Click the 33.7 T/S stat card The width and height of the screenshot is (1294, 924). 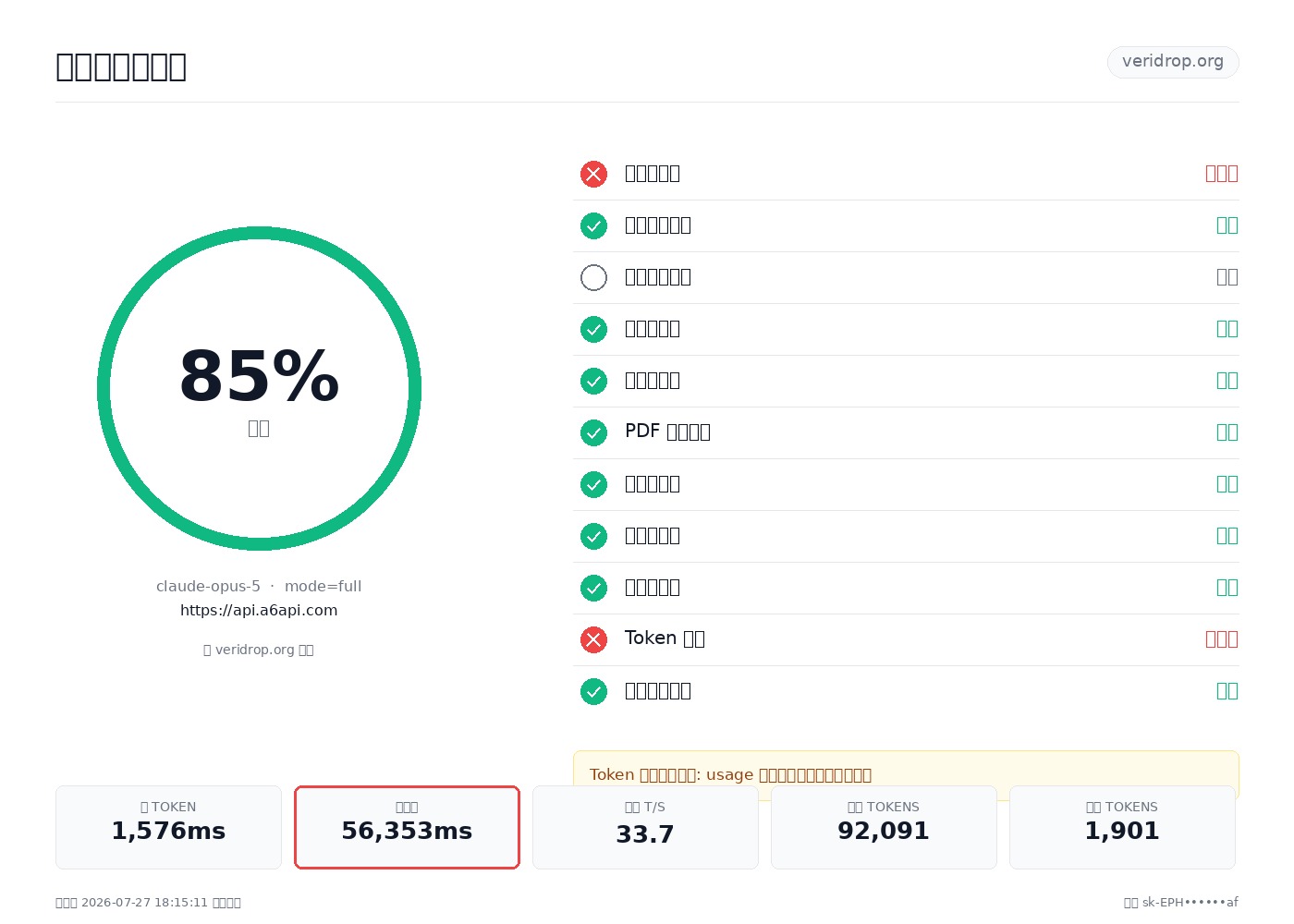click(x=645, y=827)
